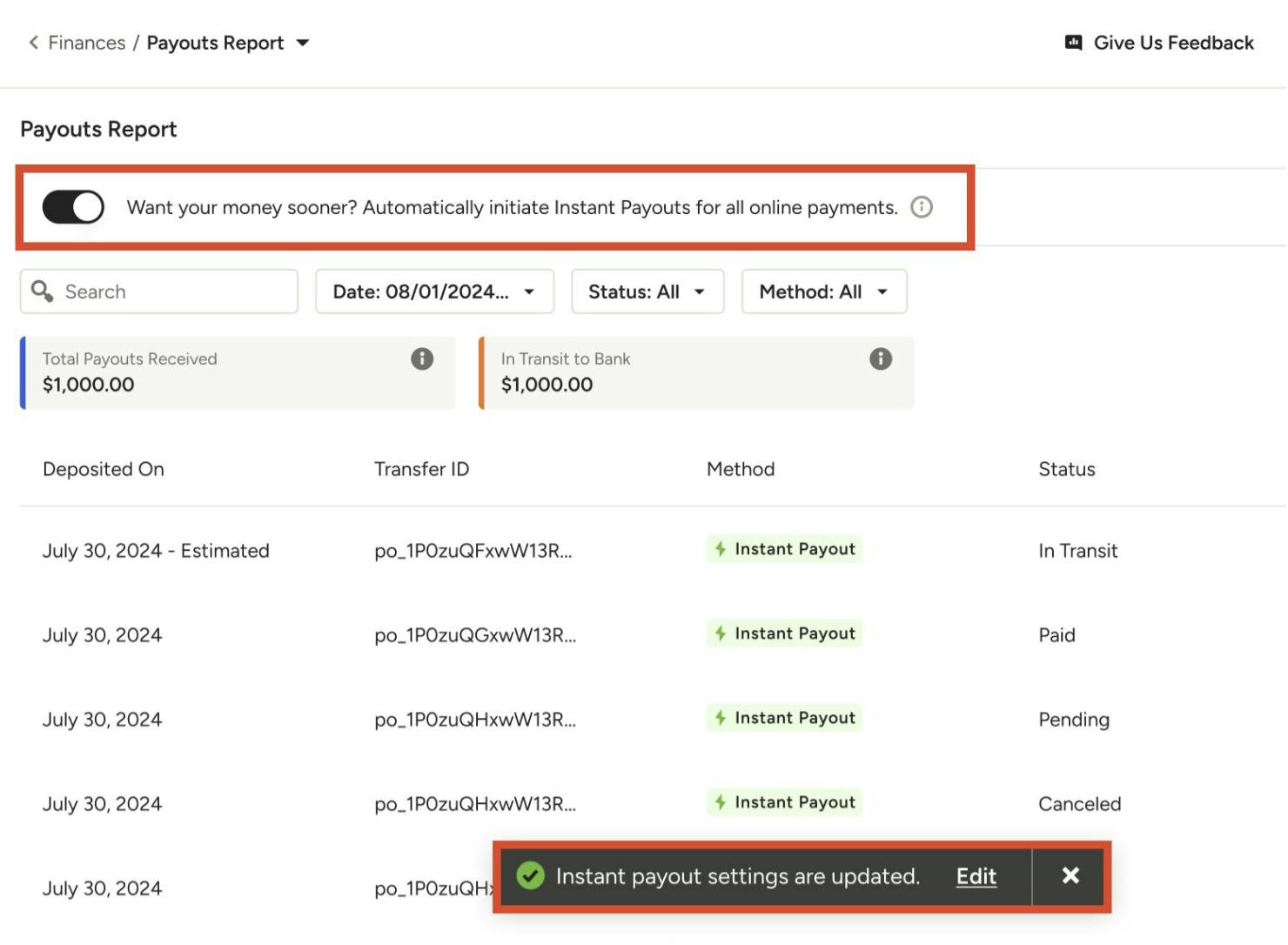
Task: Click the search magnifier icon
Action: click(41, 292)
